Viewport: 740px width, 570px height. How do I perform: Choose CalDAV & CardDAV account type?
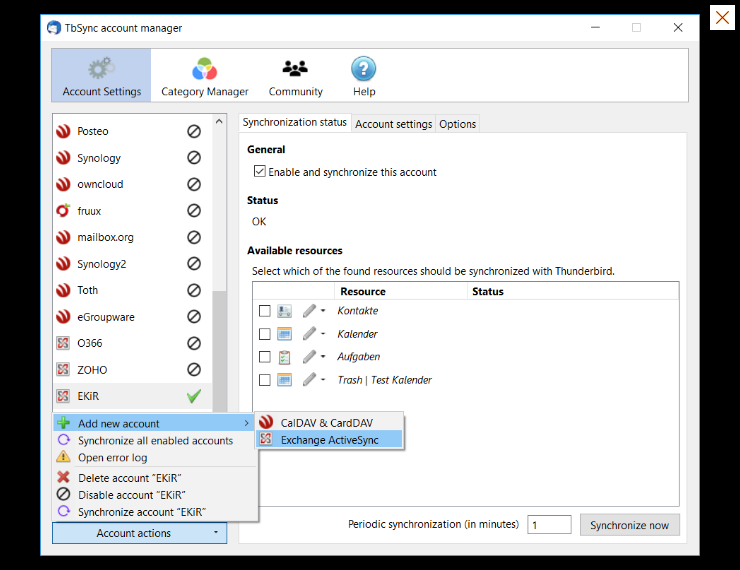[x=329, y=423]
